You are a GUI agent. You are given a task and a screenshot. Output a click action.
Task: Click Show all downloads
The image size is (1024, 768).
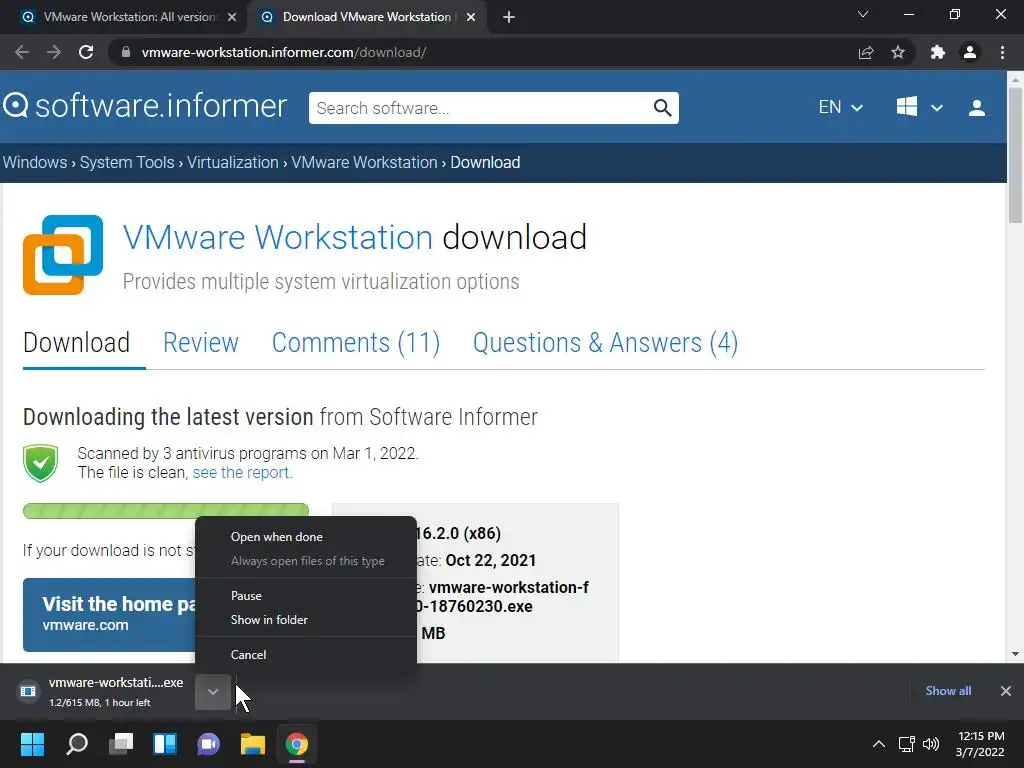click(948, 691)
